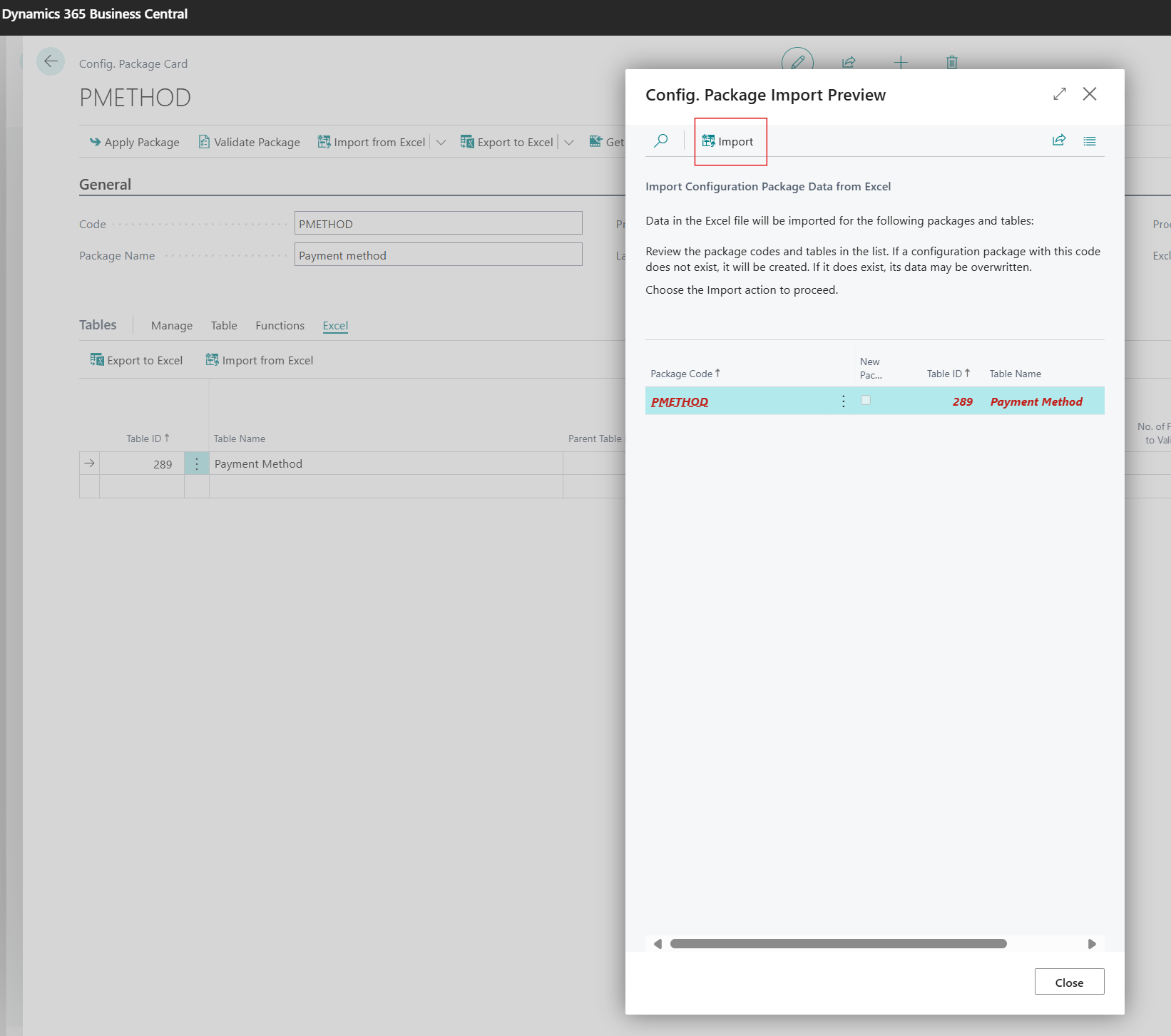Click the Import action in preview dialog
This screenshot has width=1171, height=1036.
pos(728,141)
